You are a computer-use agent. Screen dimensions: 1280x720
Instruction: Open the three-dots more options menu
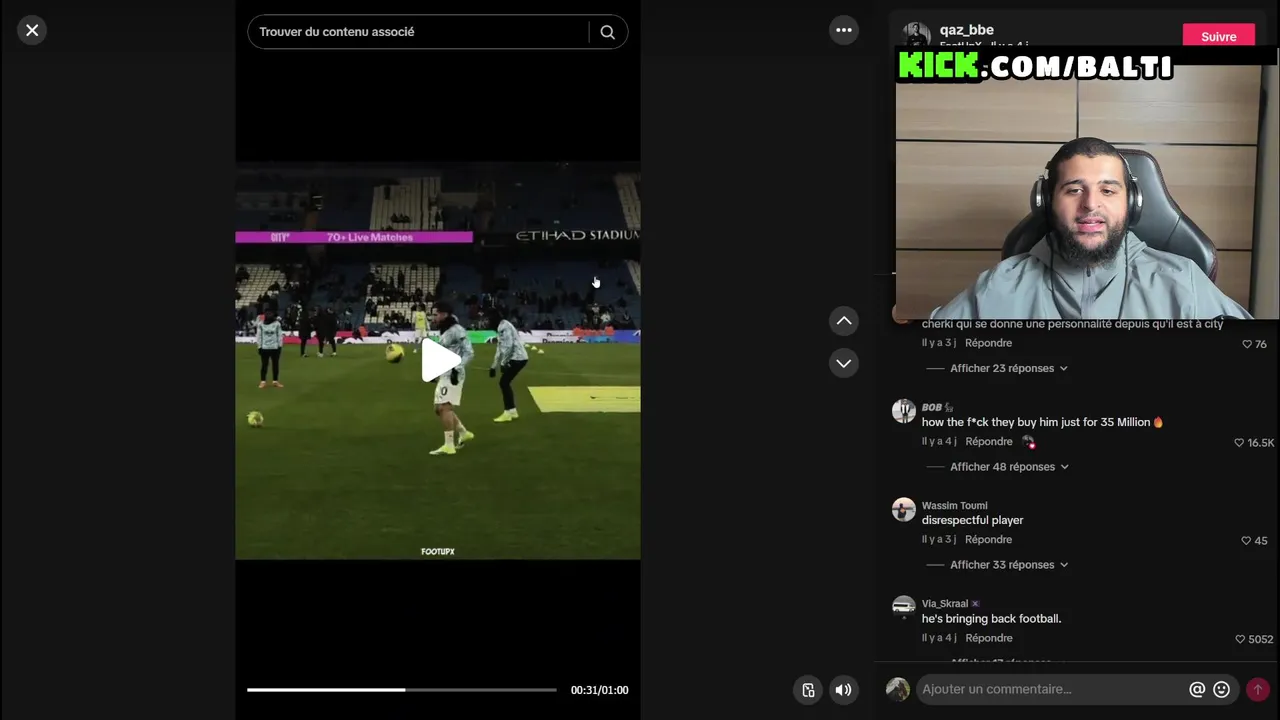click(x=844, y=30)
